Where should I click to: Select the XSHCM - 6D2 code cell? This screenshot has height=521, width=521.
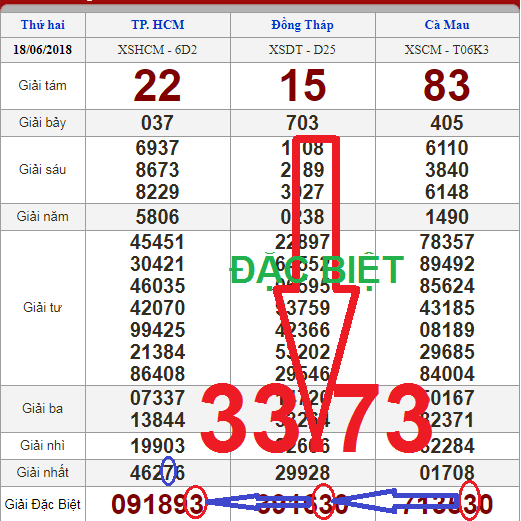158,50
